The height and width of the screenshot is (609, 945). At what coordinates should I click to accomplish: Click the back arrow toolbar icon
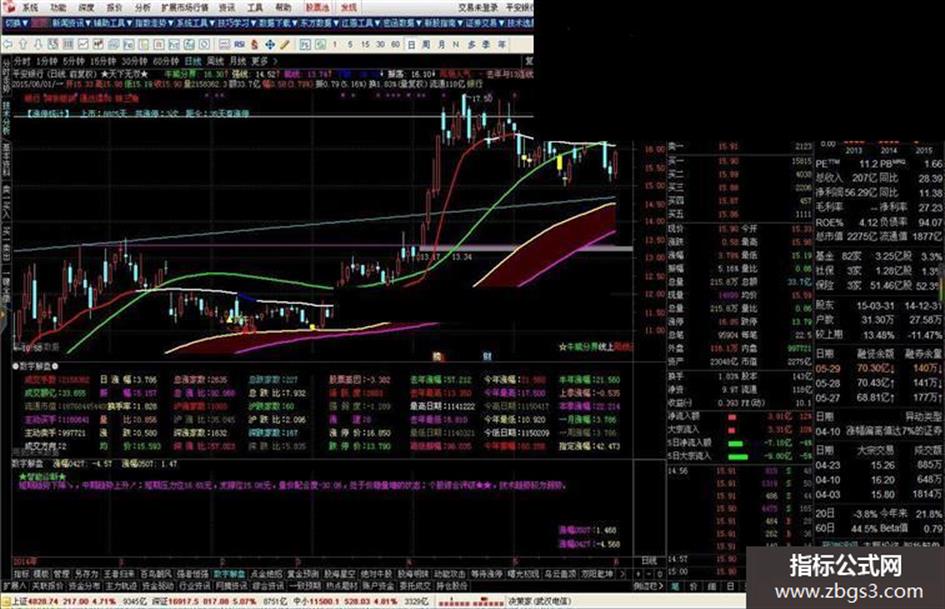click(8, 44)
